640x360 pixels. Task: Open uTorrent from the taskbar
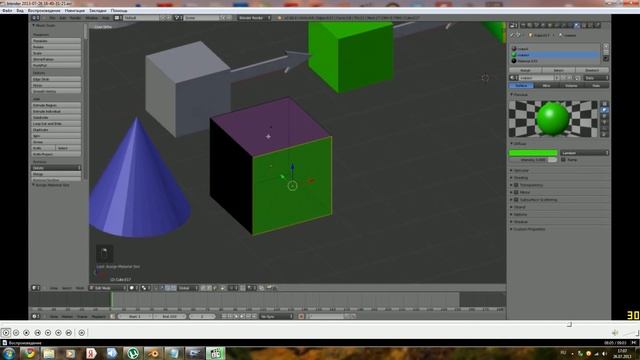(132, 353)
